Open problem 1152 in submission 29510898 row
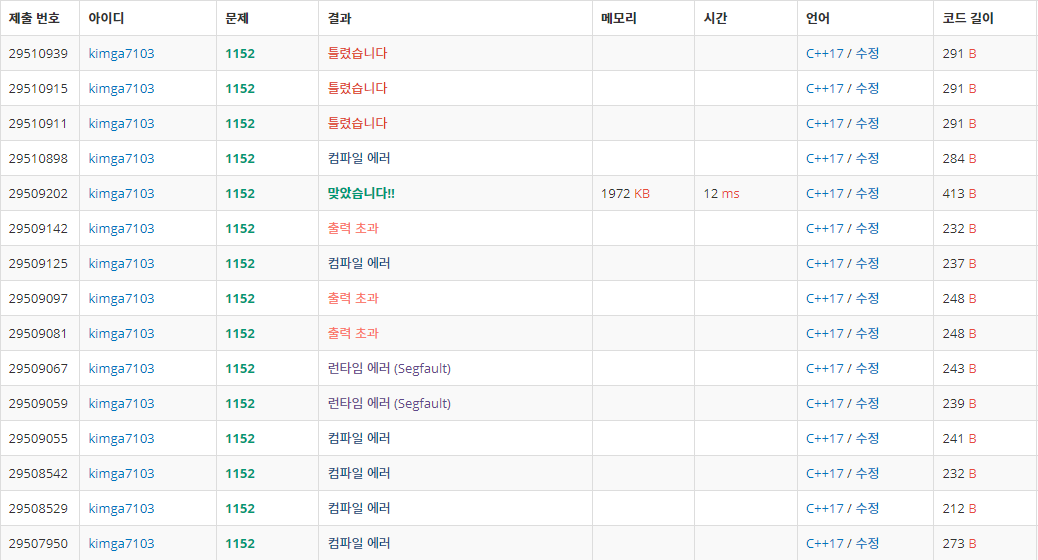This screenshot has height=560, width=1038. tap(240, 159)
